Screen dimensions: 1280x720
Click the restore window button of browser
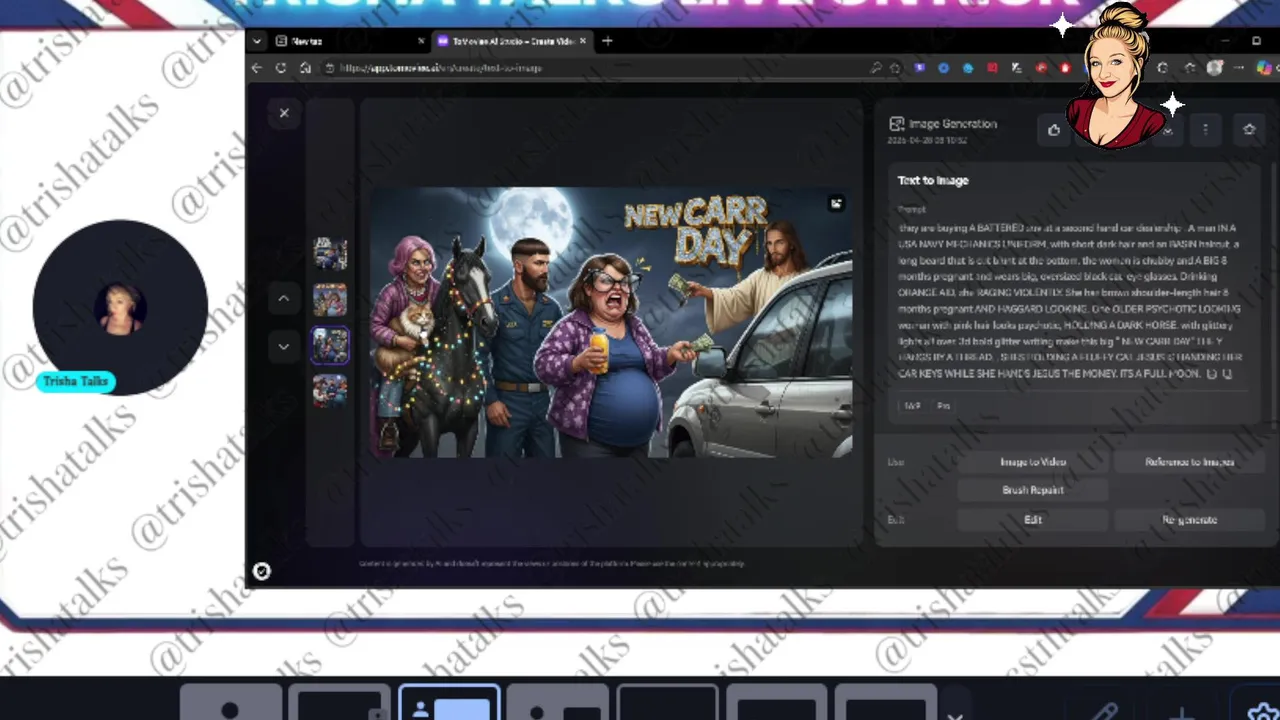pyautogui.click(x=1256, y=41)
